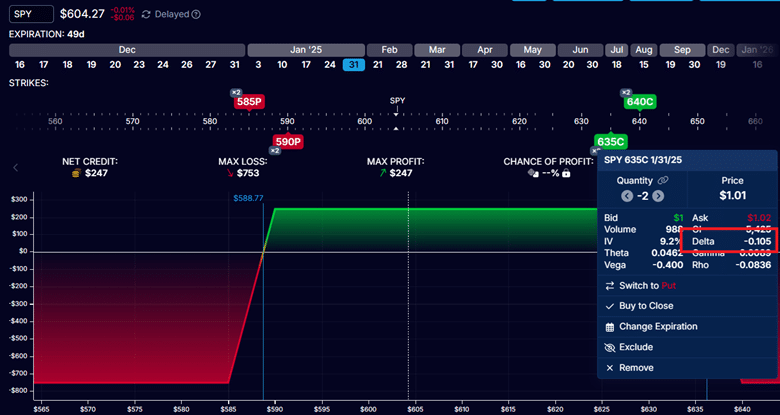Click the x2 badge on 640C

(x=626, y=93)
